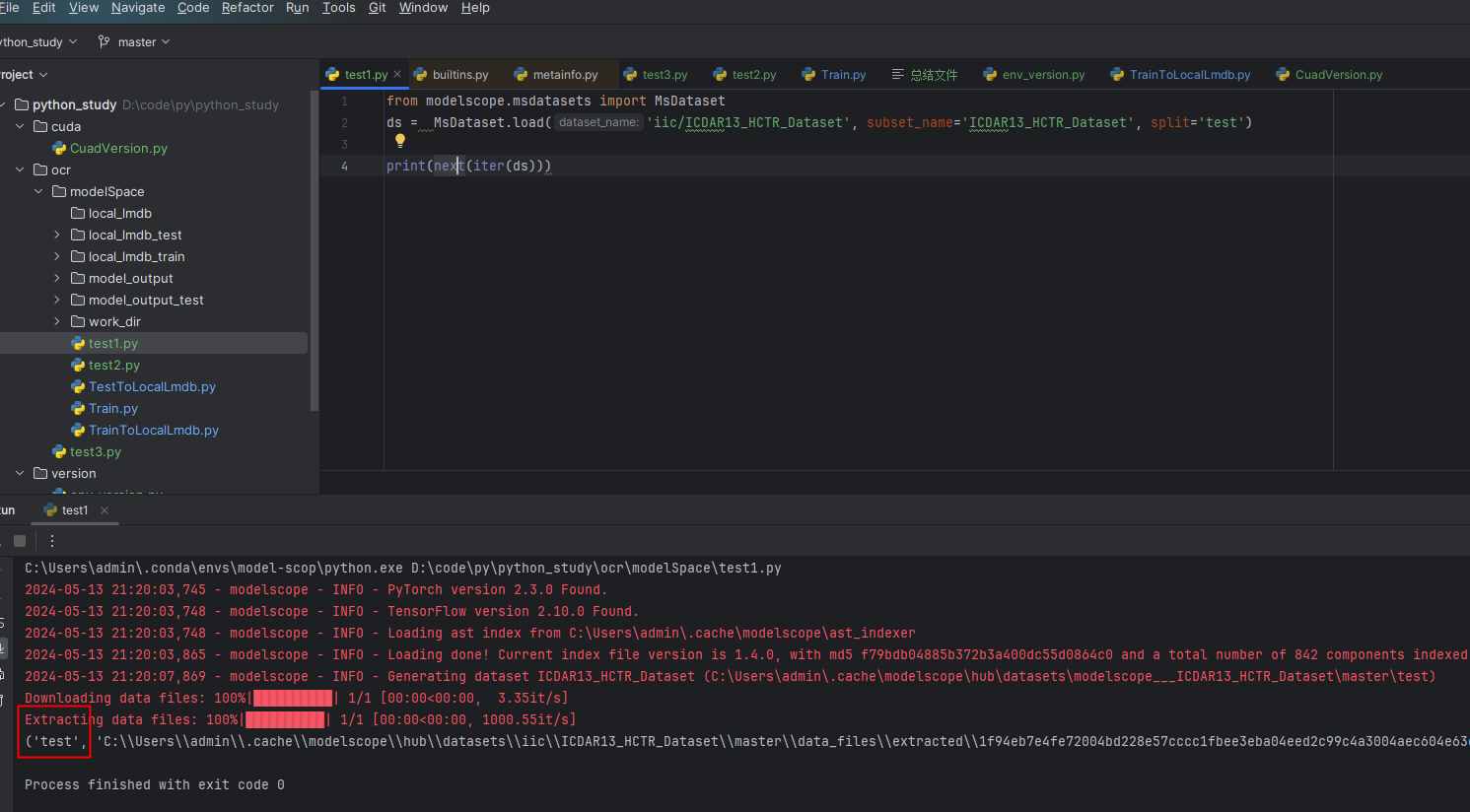Open the Edit menu
This screenshot has height=812, width=1470.
pyautogui.click(x=43, y=8)
